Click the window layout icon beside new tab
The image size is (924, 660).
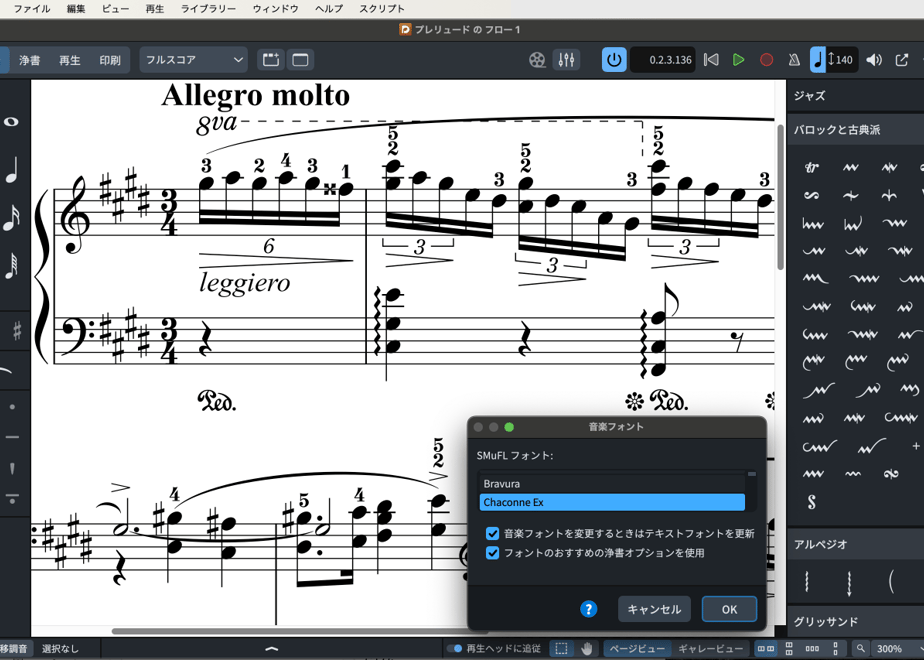[x=301, y=60]
